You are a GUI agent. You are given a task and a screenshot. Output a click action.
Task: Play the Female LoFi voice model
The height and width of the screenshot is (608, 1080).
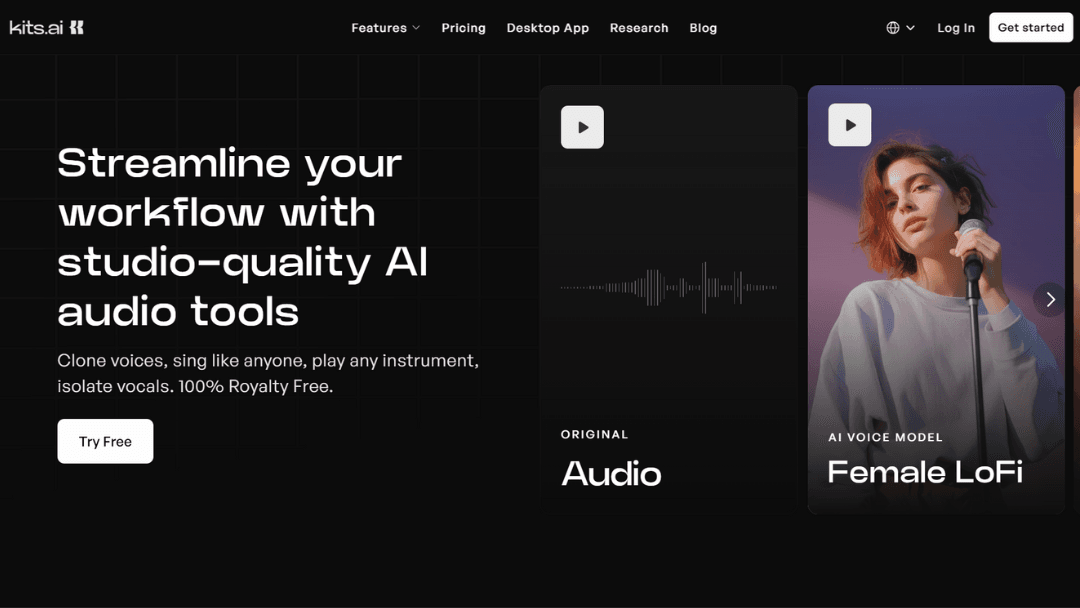(x=850, y=126)
